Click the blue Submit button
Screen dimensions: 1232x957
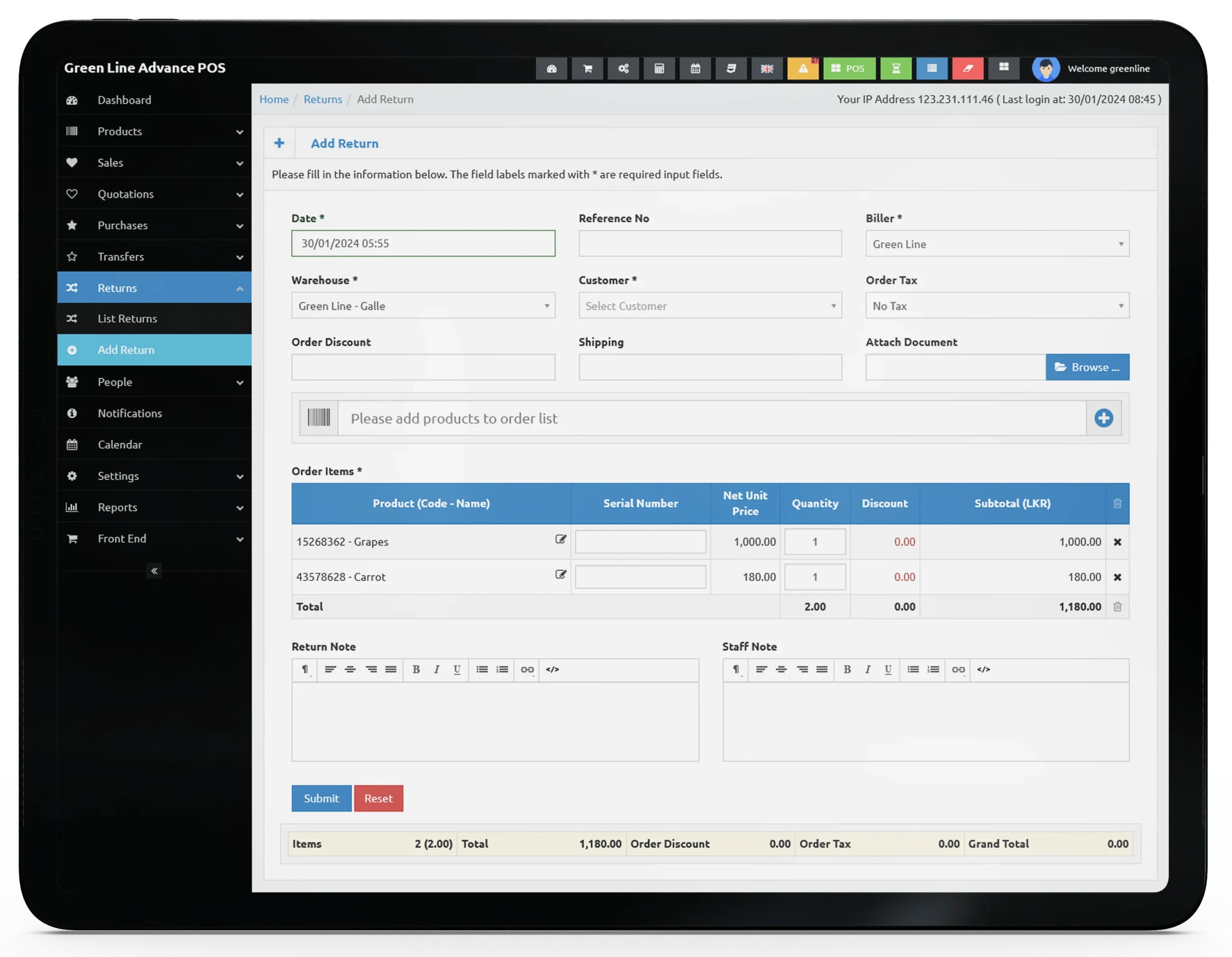click(321, 799)
